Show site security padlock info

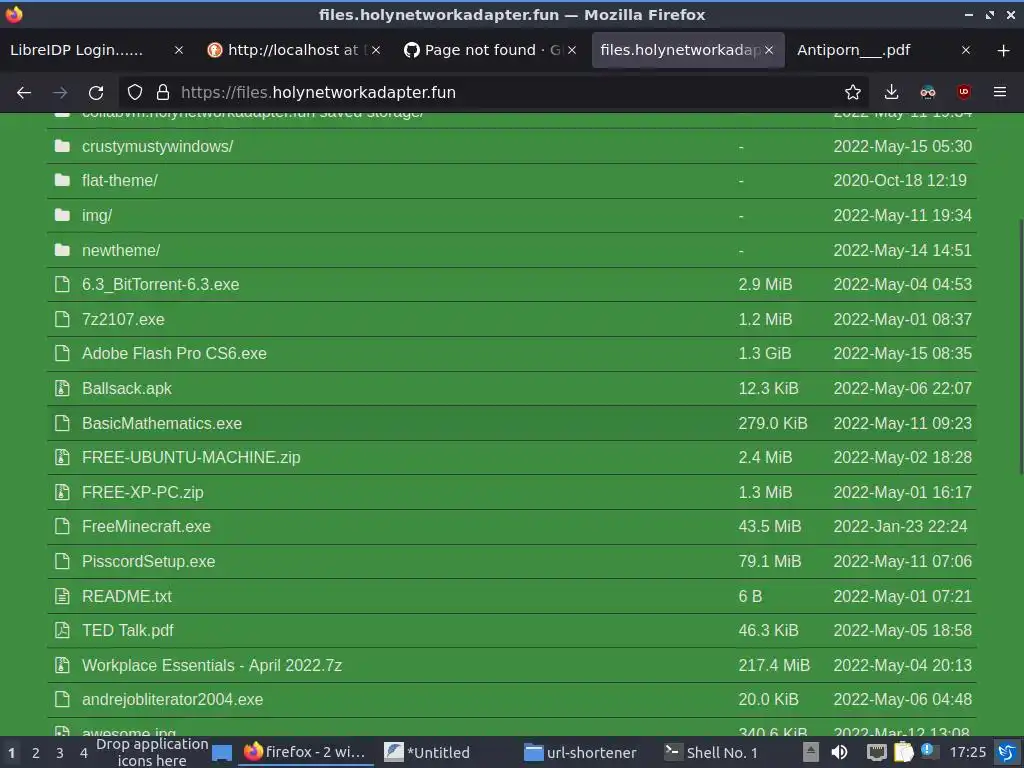pos(163,93)
